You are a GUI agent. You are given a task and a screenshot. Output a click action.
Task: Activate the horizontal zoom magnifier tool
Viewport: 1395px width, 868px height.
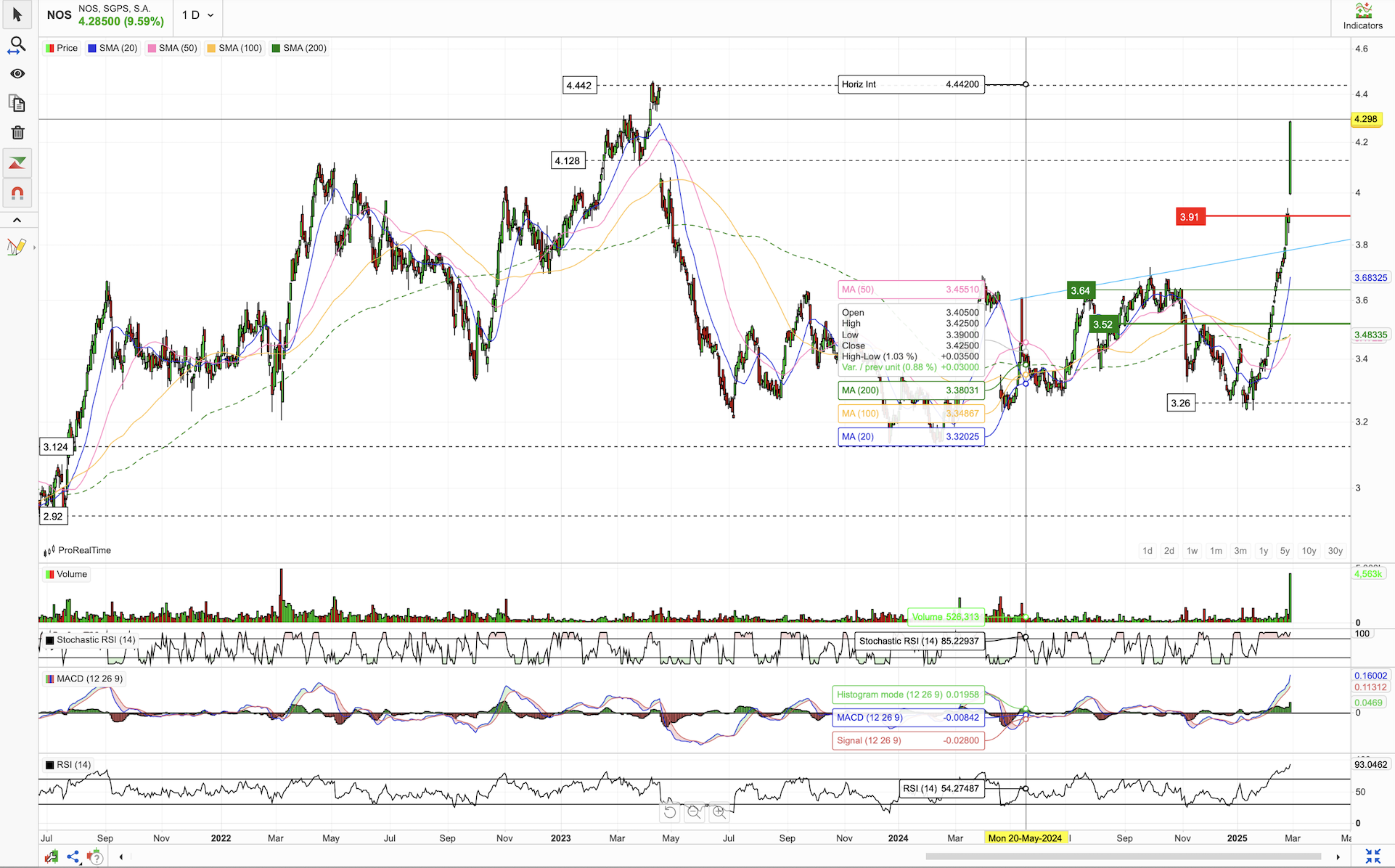(x=17, y=45)
